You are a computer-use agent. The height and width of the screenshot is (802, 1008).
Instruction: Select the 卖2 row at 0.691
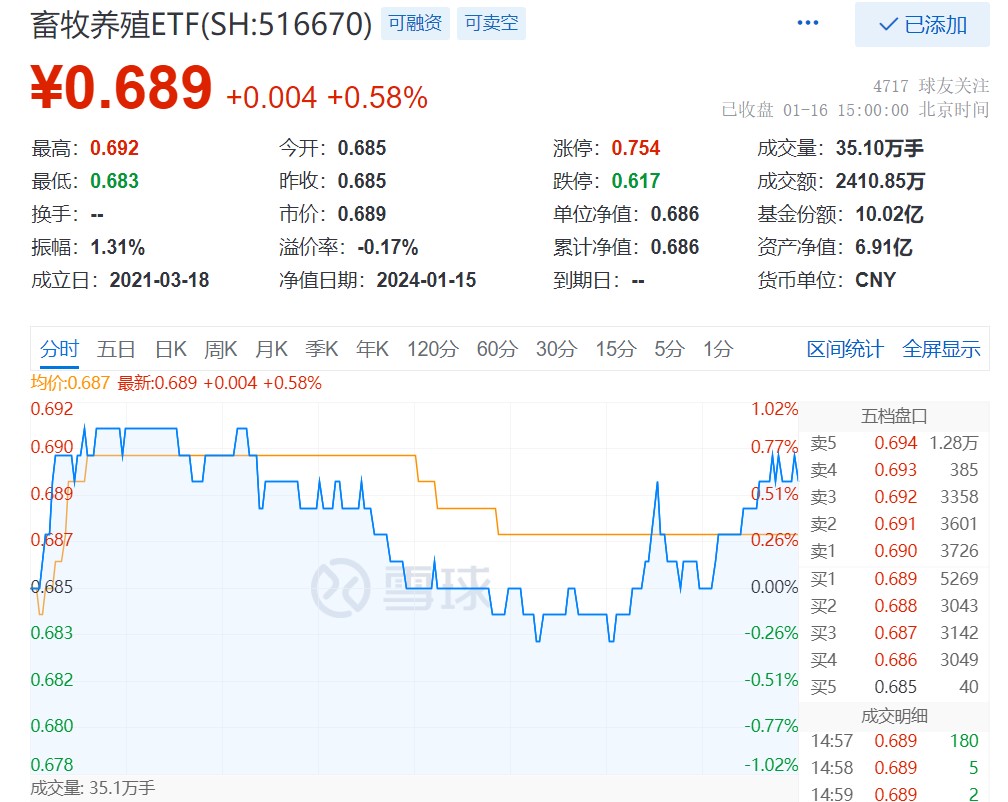coord(894,524)
